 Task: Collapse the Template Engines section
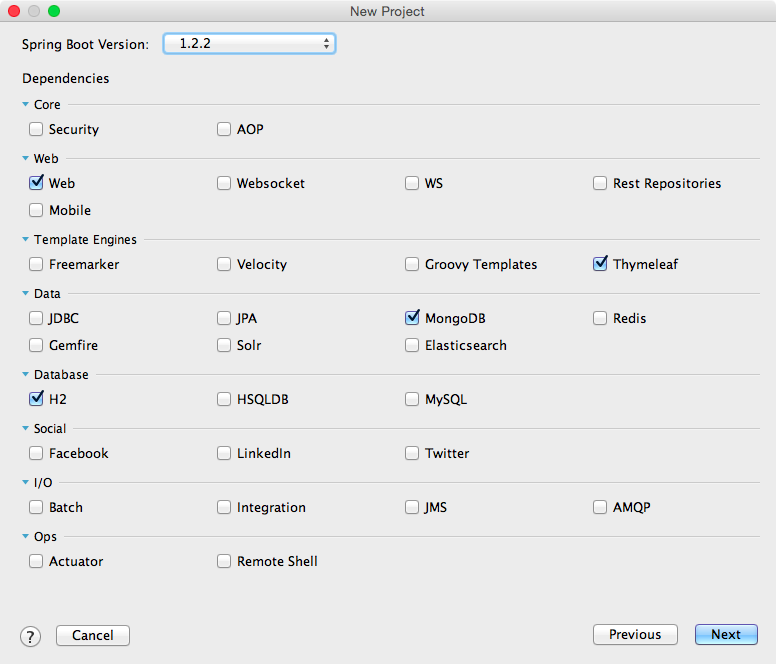coord(25,239)
